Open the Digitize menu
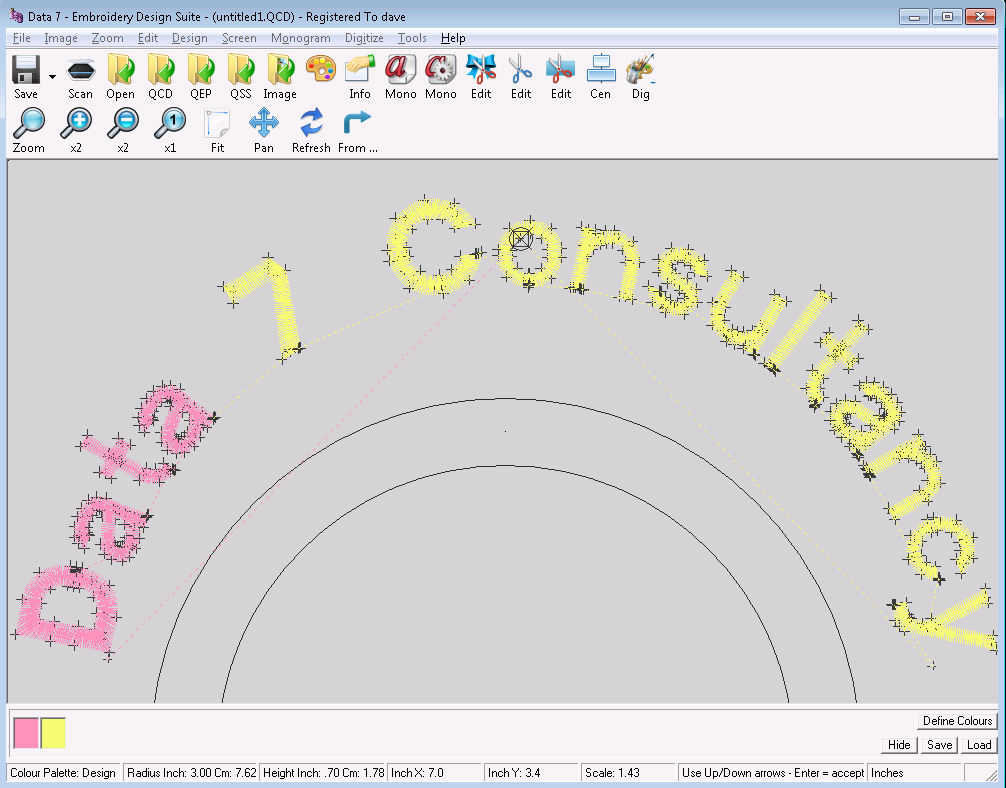 (364, 38)
